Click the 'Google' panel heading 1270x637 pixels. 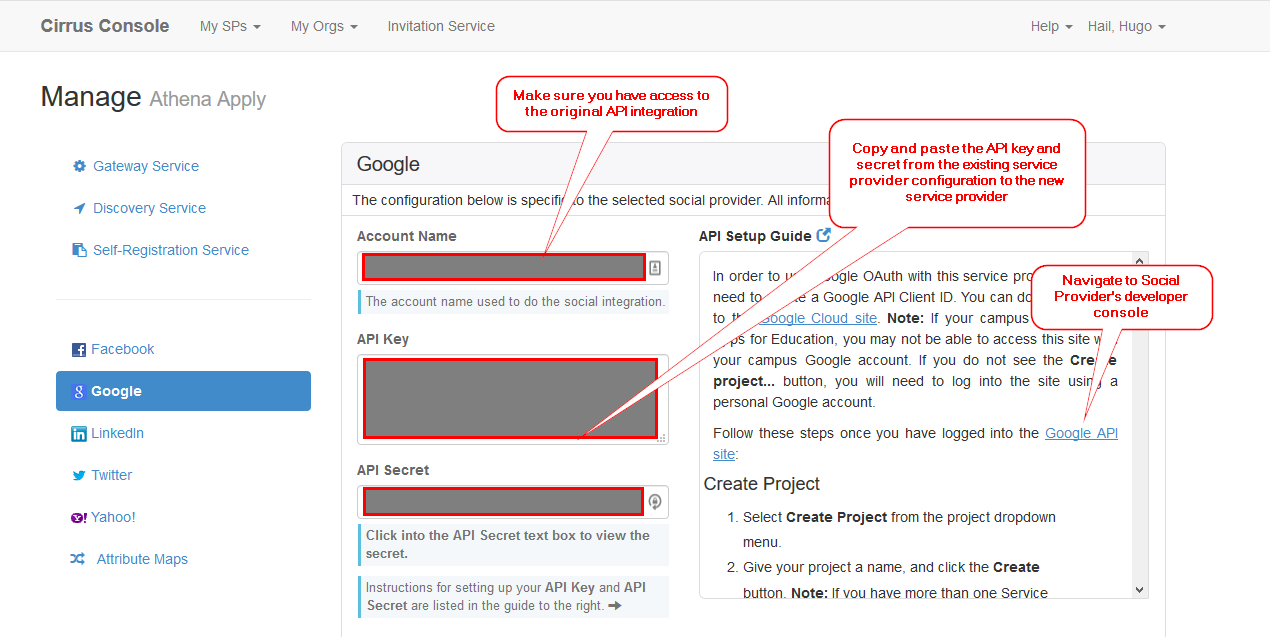388,164
